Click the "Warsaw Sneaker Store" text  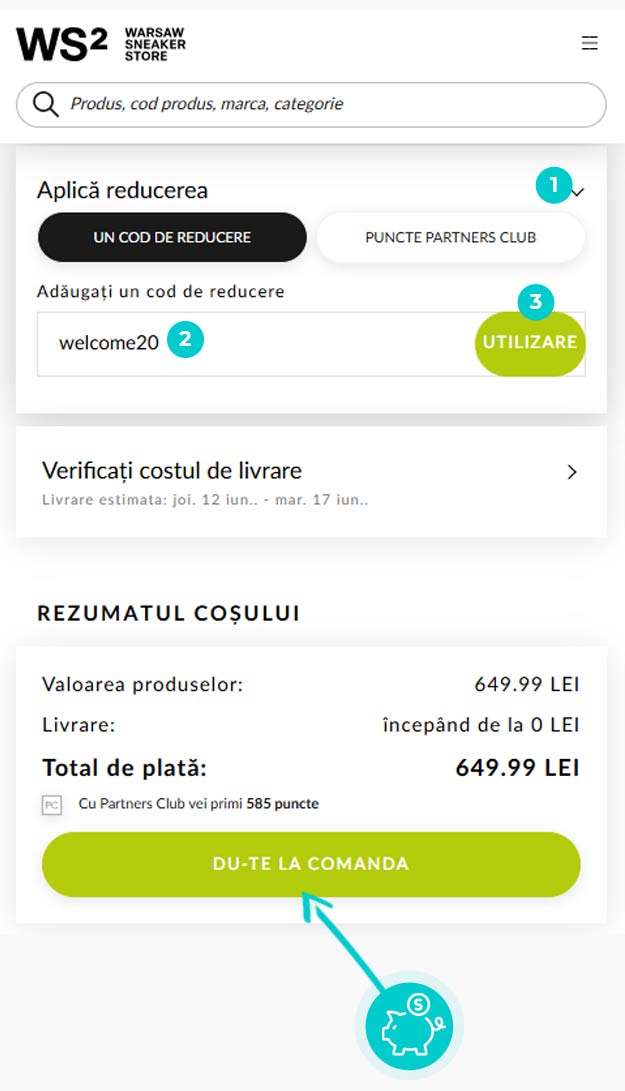point(155,44)
